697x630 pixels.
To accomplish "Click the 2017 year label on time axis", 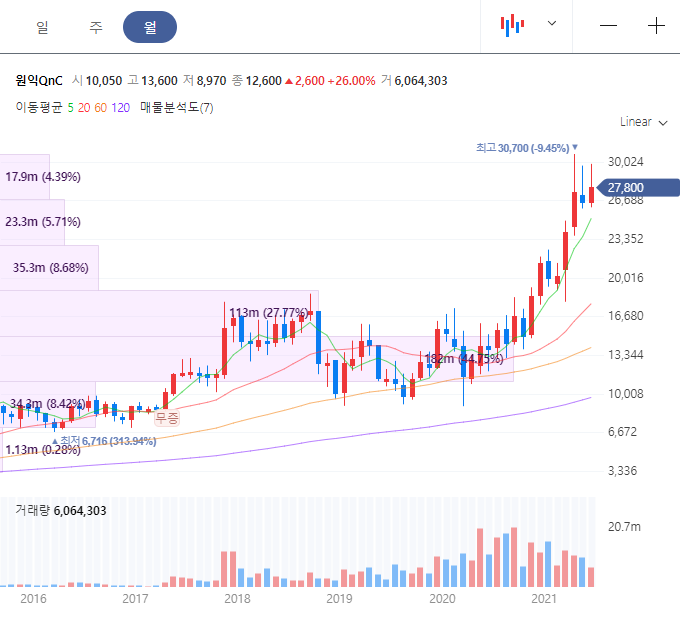I will pyautogui.click(x=135, y=598).
